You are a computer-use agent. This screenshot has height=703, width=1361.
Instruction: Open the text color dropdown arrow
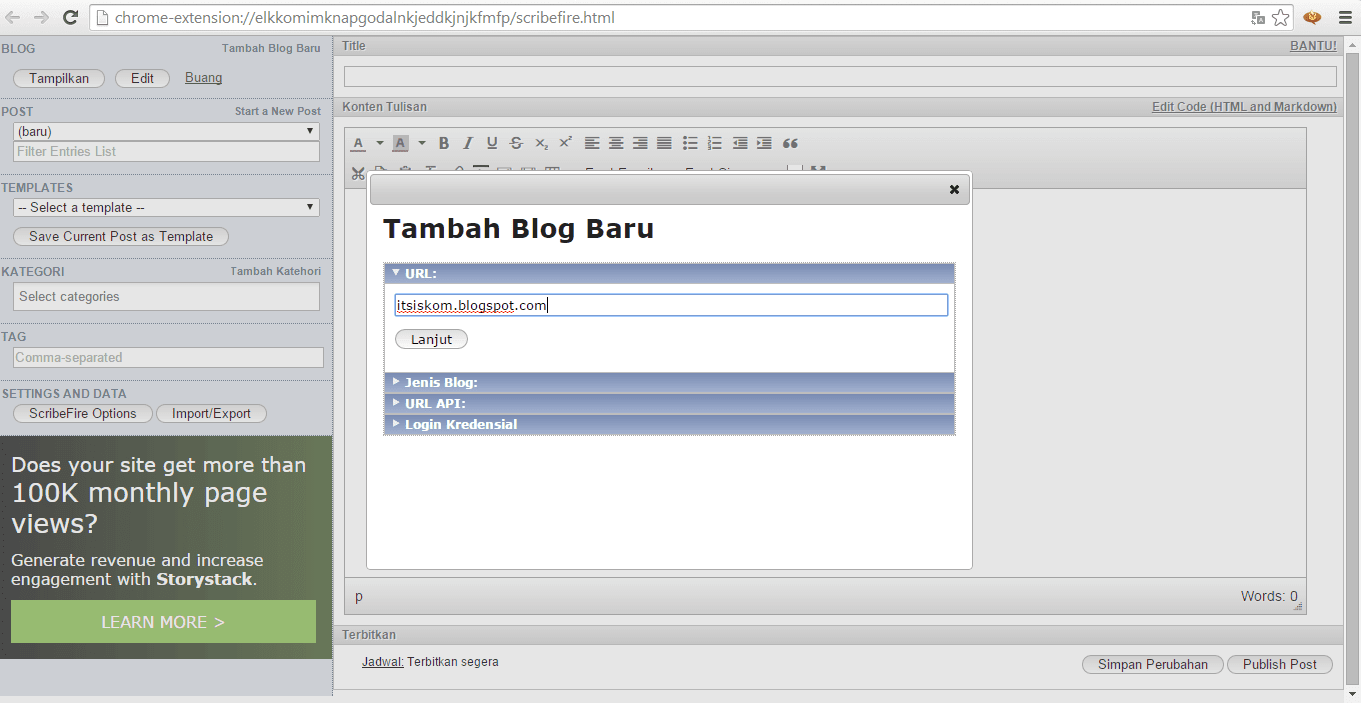378,143
